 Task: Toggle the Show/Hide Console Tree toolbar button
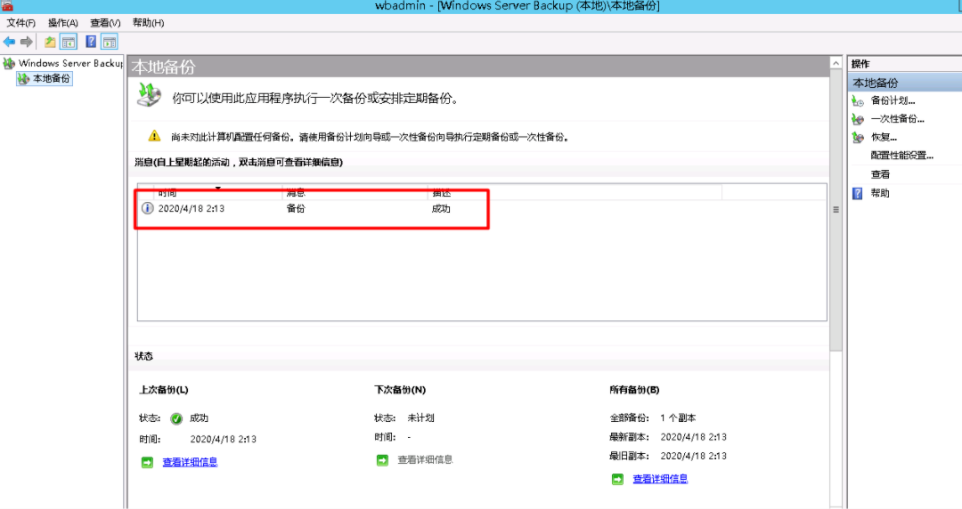pyautogui.click(x=68, y=42)
